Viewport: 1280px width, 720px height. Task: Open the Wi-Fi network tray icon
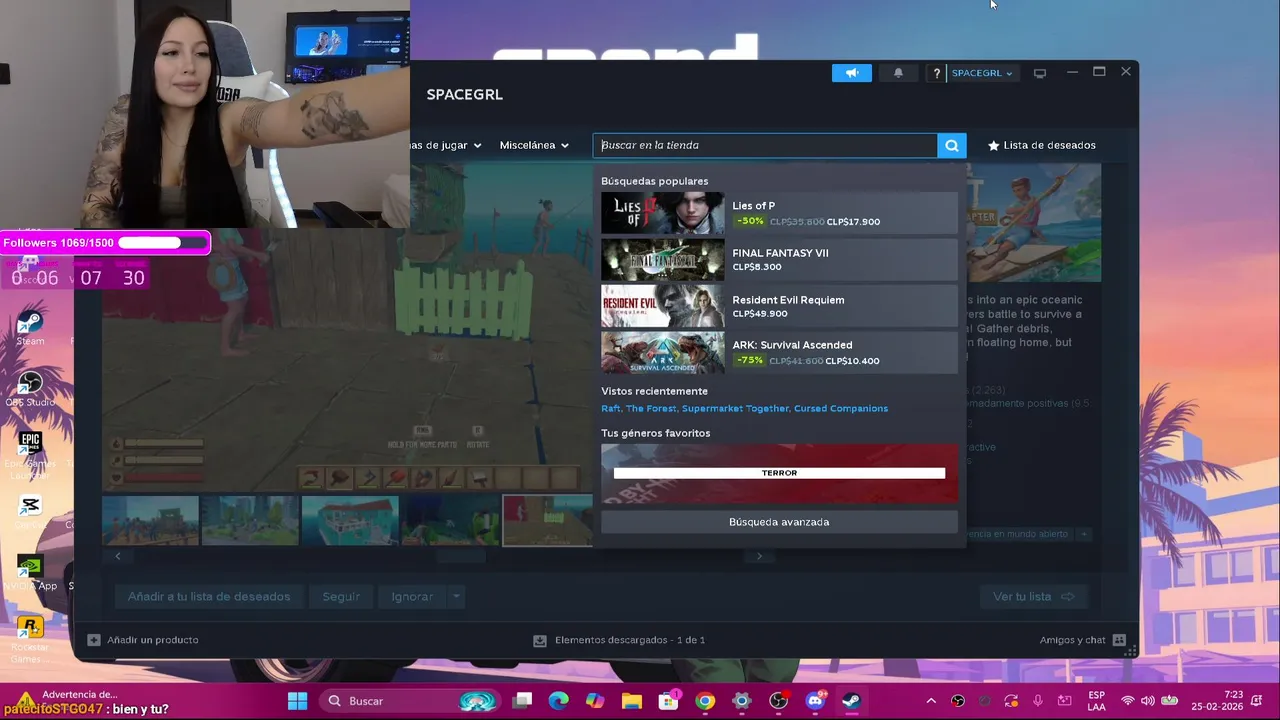pyautogui.click(x=1128, y=701)
